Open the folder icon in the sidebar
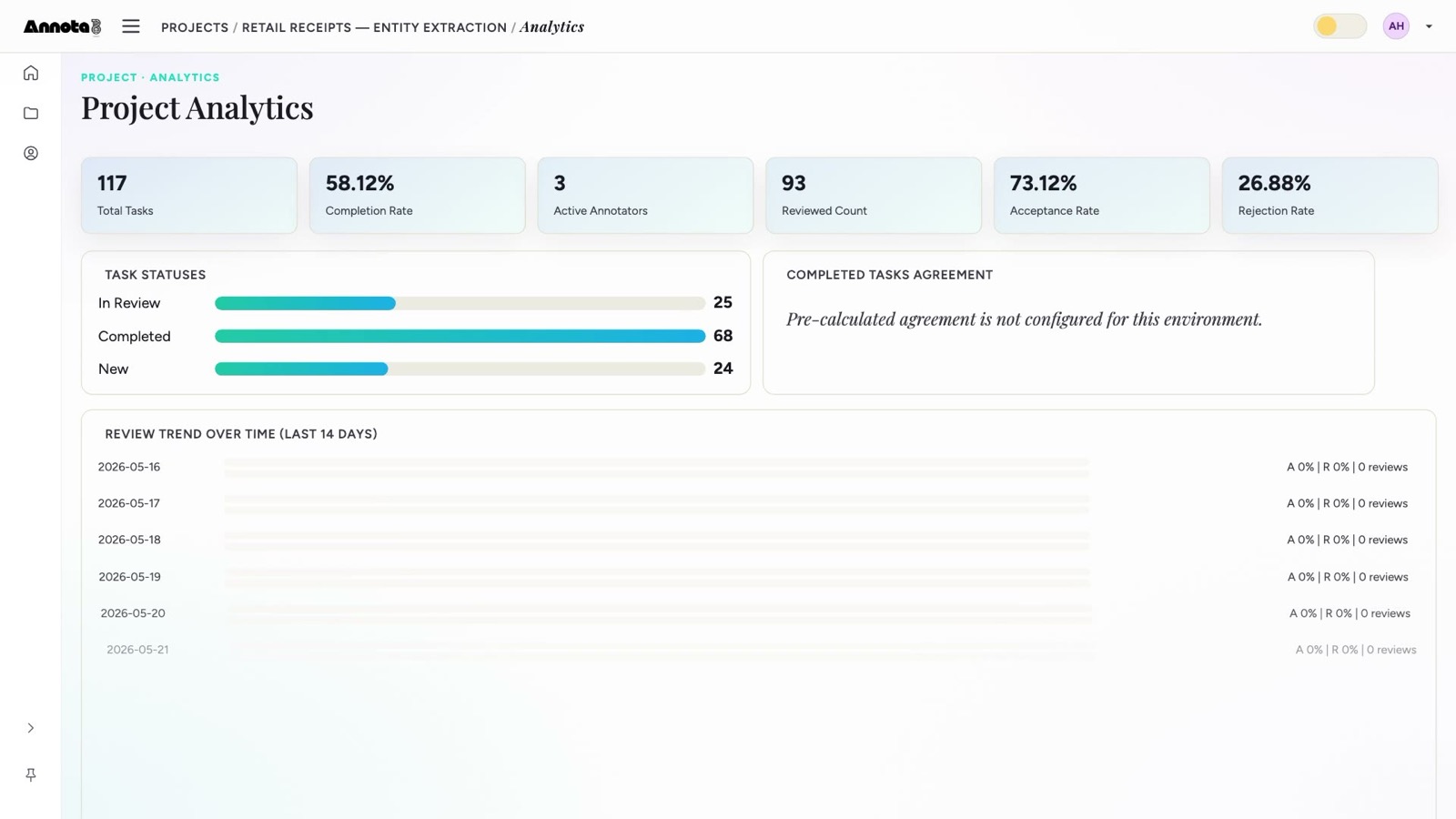Screen dimensions: 1456x819 click(31, 113)
